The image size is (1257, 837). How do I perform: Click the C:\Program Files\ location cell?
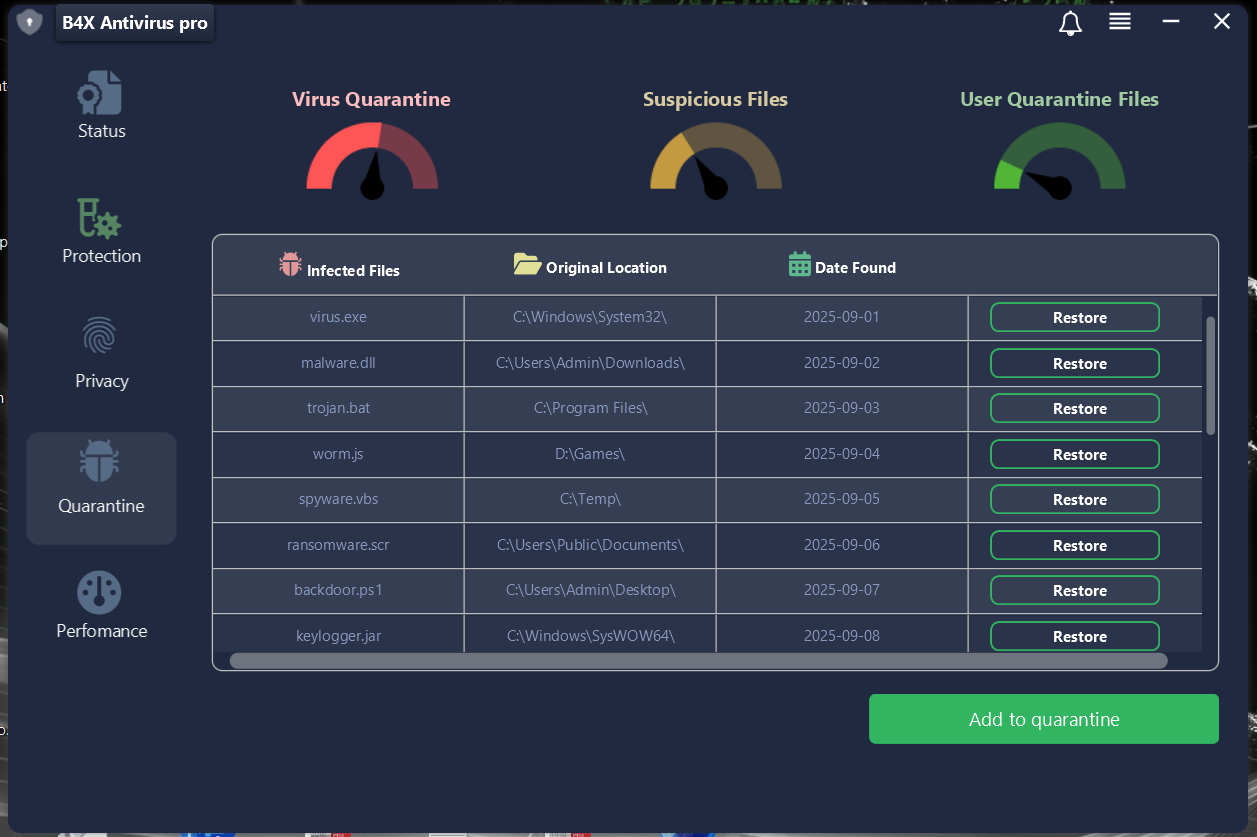point(590,408)
